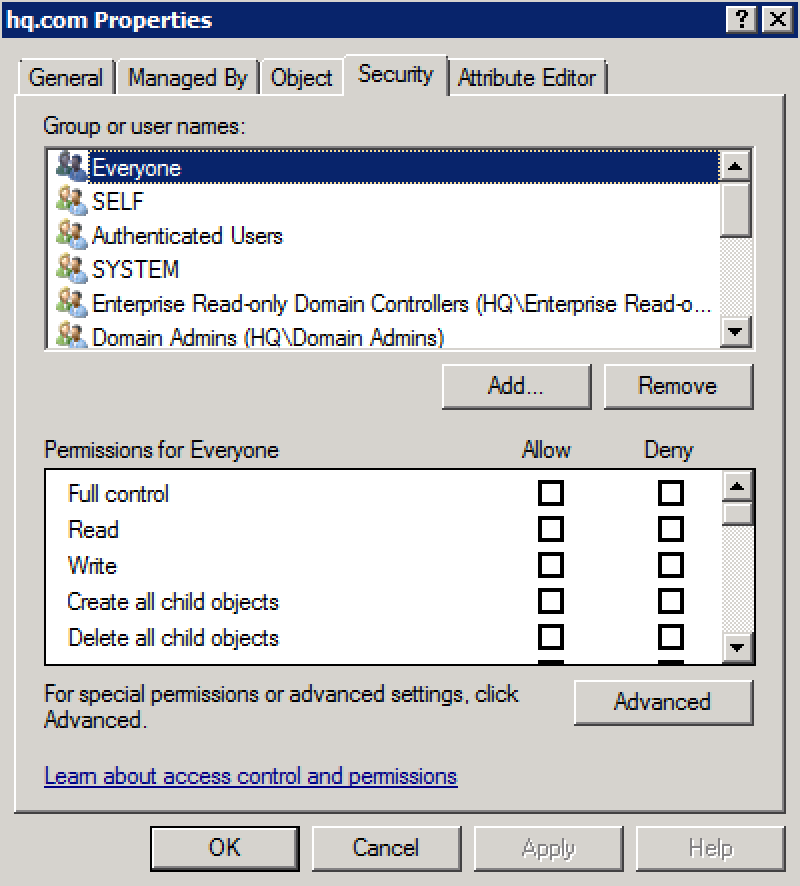Click the SYSTEM group icon
The width and height of the screenshot is (800, 886).
(72, 269)
